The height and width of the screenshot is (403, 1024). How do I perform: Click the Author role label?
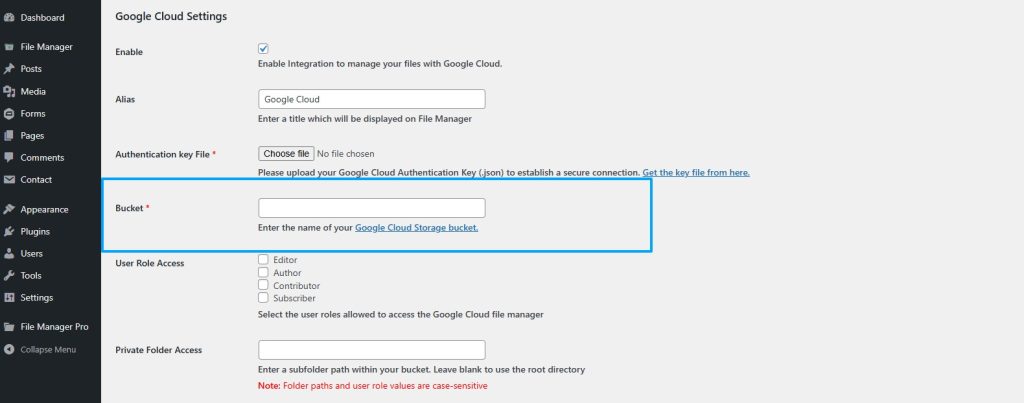click(287, 273)
